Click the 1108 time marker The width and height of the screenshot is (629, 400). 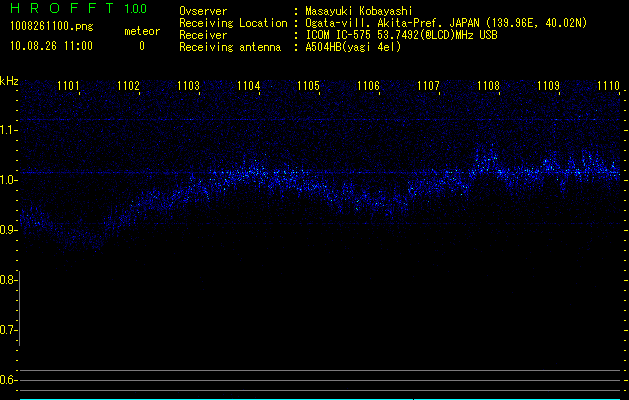488,86
